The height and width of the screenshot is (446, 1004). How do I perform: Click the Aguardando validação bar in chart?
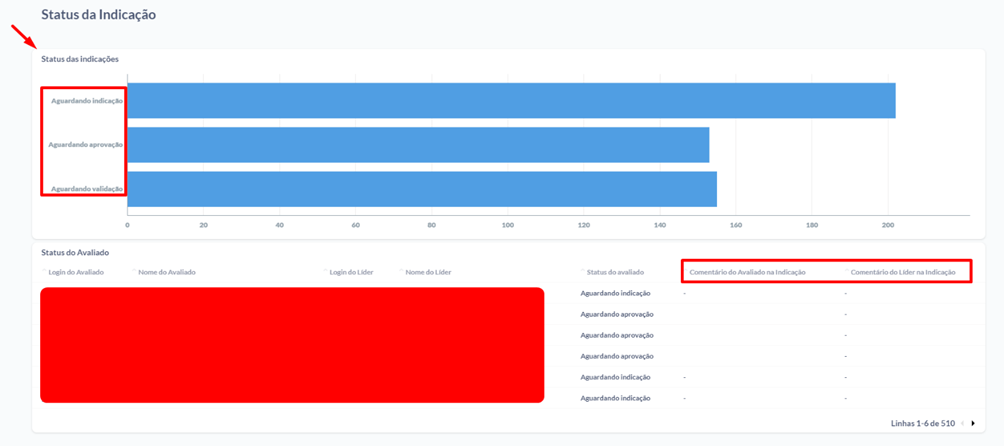click(x=422, y=189)
